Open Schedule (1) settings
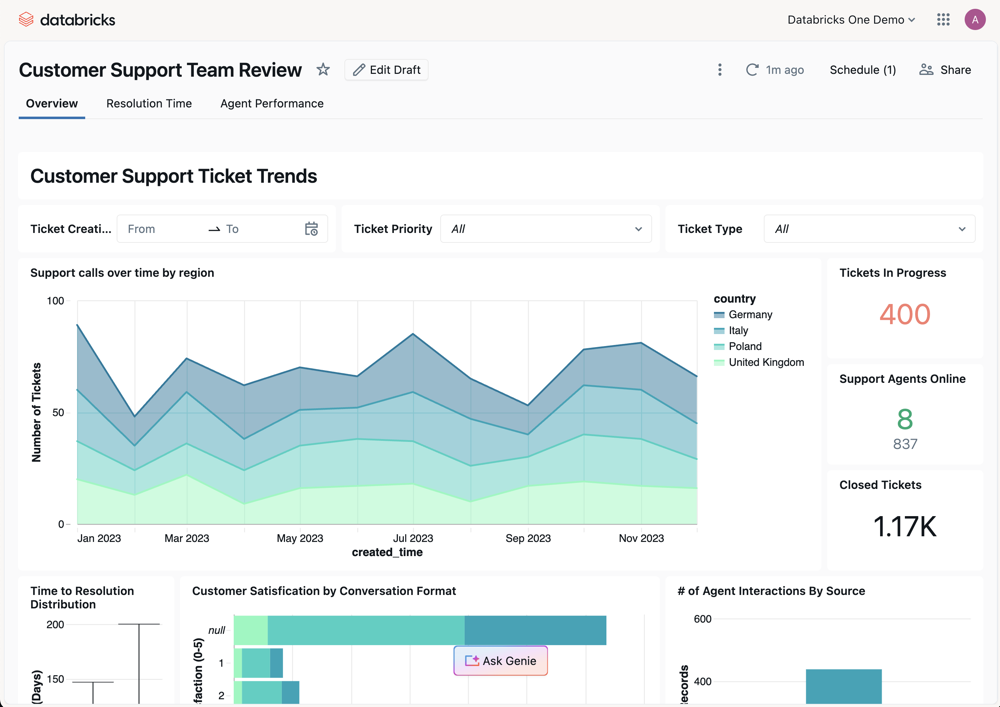Viewport: 1000px width, 707px height. point(862,70)
